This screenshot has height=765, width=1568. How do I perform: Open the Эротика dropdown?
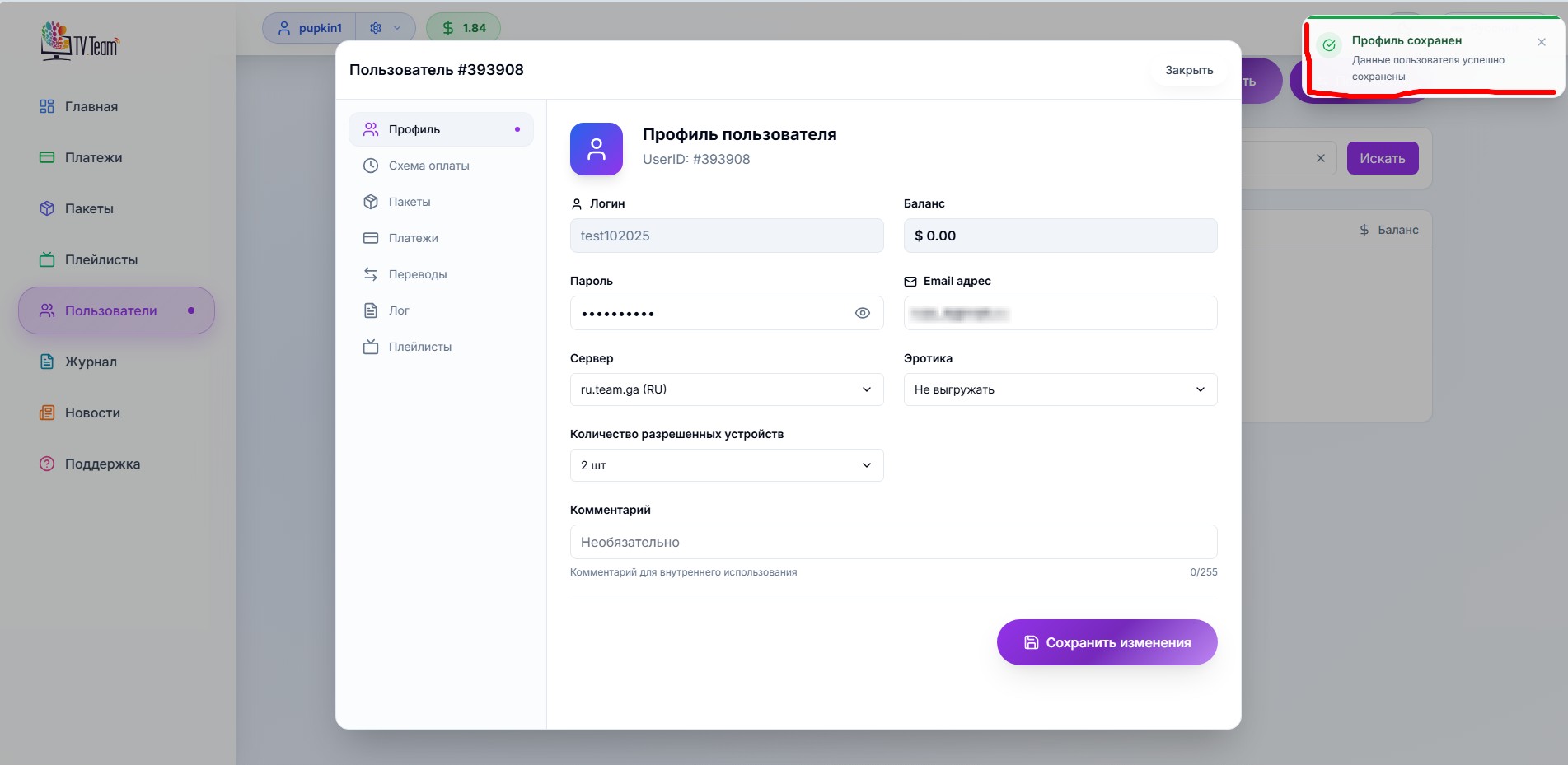pos(1060,389)
